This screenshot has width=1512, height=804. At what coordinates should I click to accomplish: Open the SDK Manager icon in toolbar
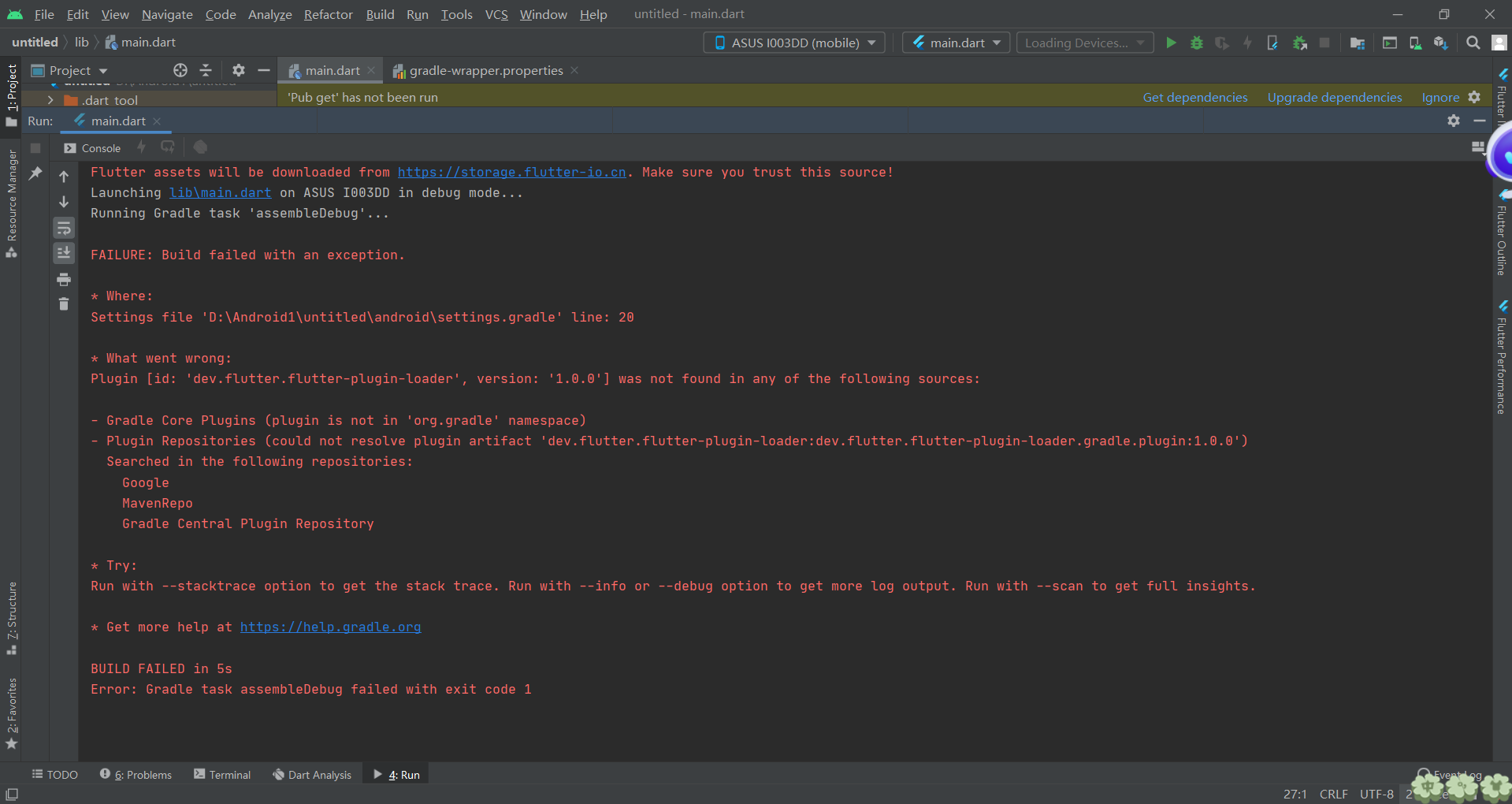[x=1440, y=43]
